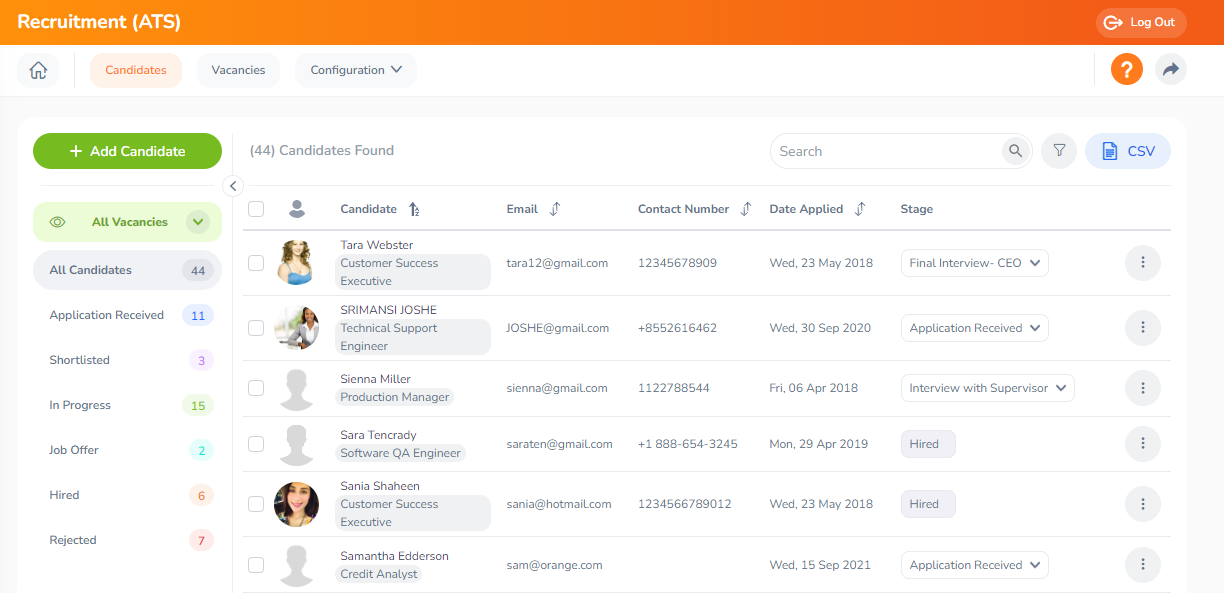
Task: Open the candidate filter funnel icon
Action: click(1059, 151)
